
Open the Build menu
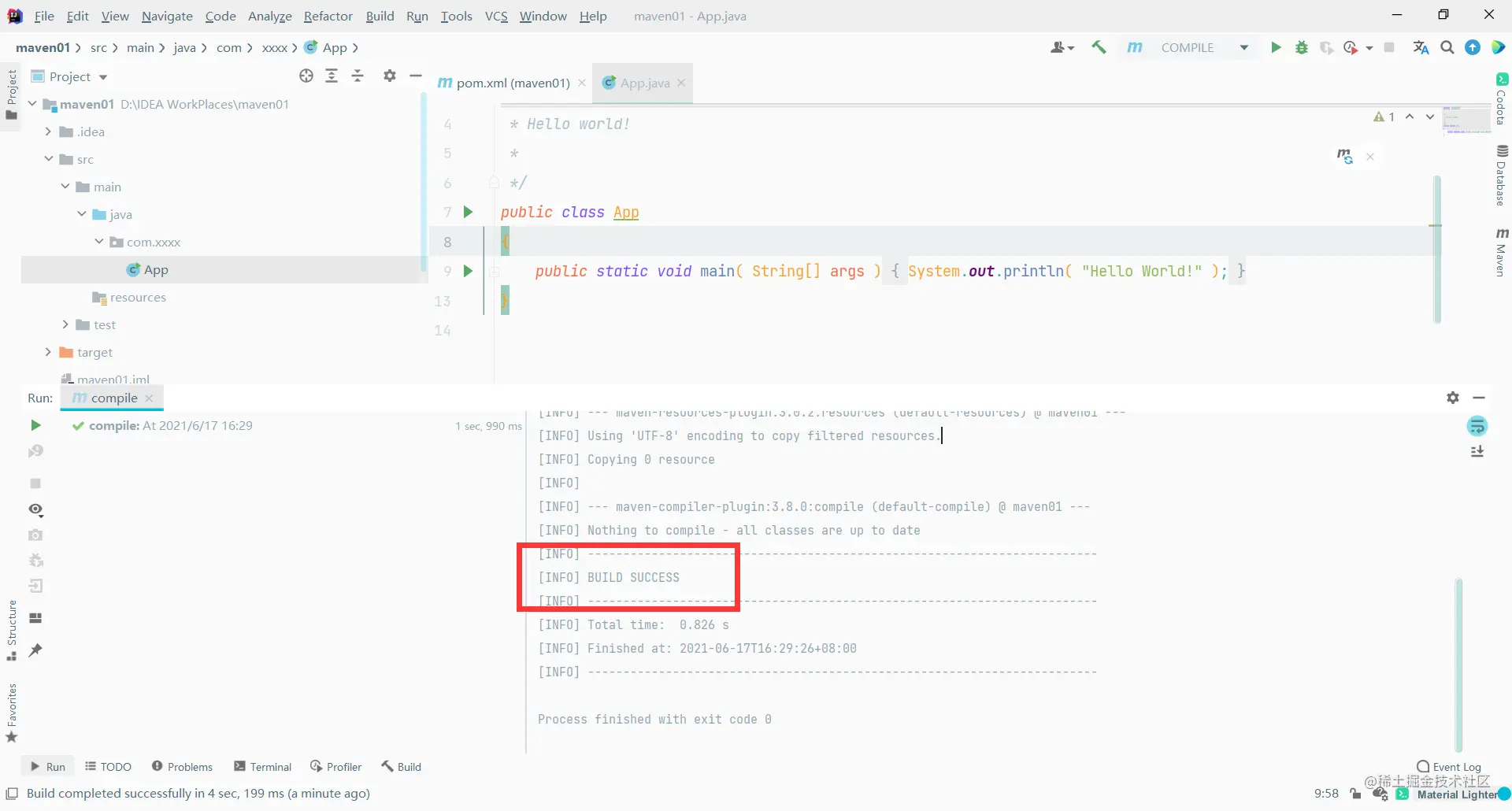380,16
